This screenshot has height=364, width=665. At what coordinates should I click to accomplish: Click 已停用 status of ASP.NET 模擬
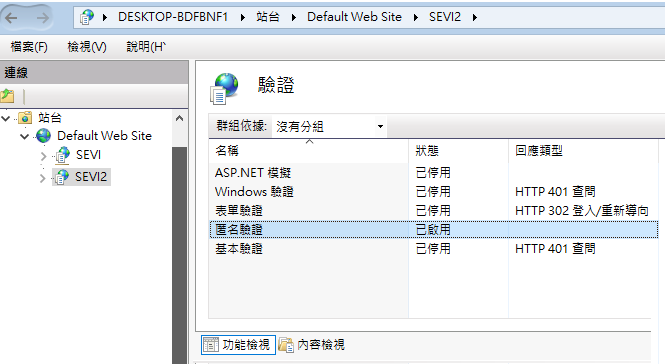433,173
